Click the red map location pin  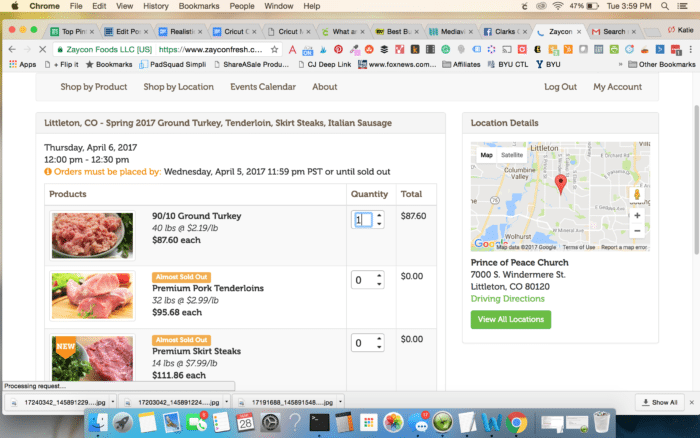pos(561,184)
